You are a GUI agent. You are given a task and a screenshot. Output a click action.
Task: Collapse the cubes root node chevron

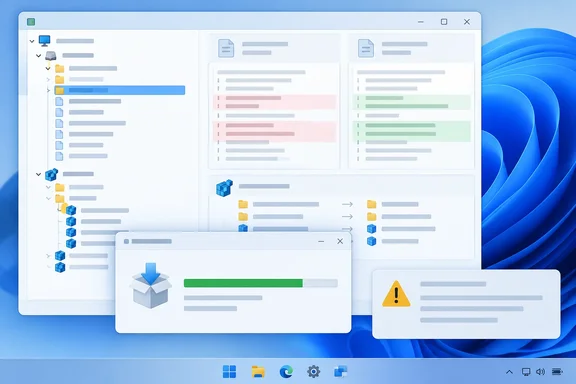[39, 174]
